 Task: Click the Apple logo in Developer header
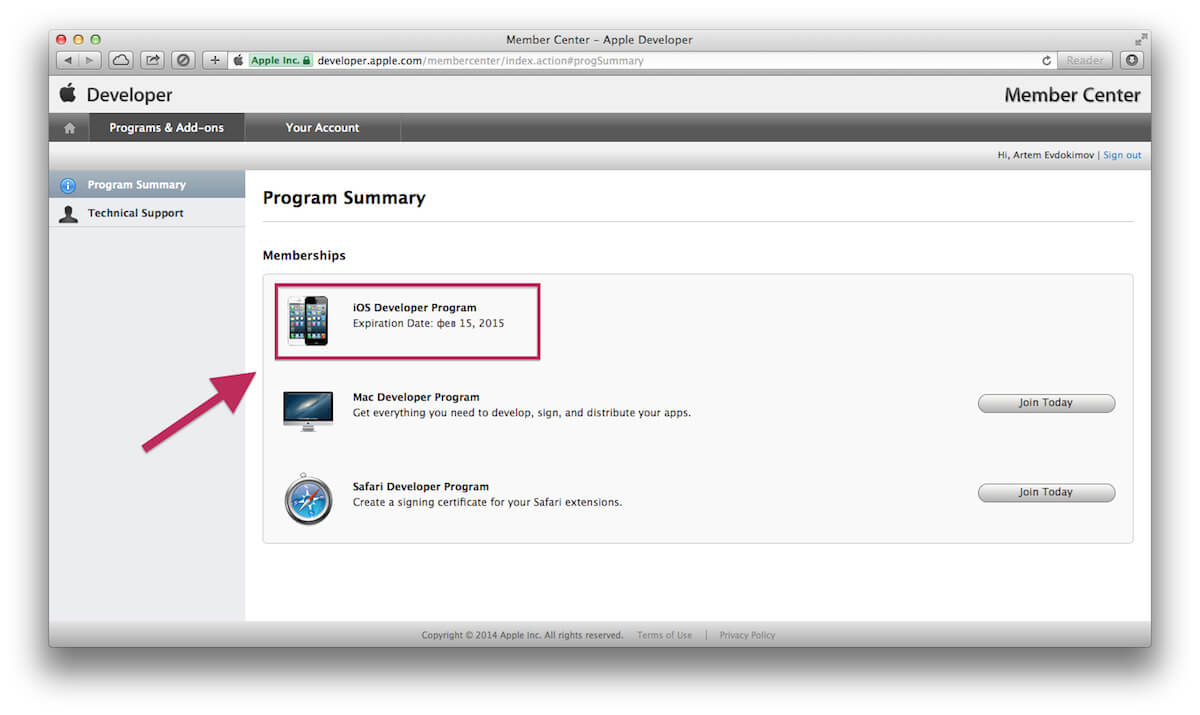68,94
